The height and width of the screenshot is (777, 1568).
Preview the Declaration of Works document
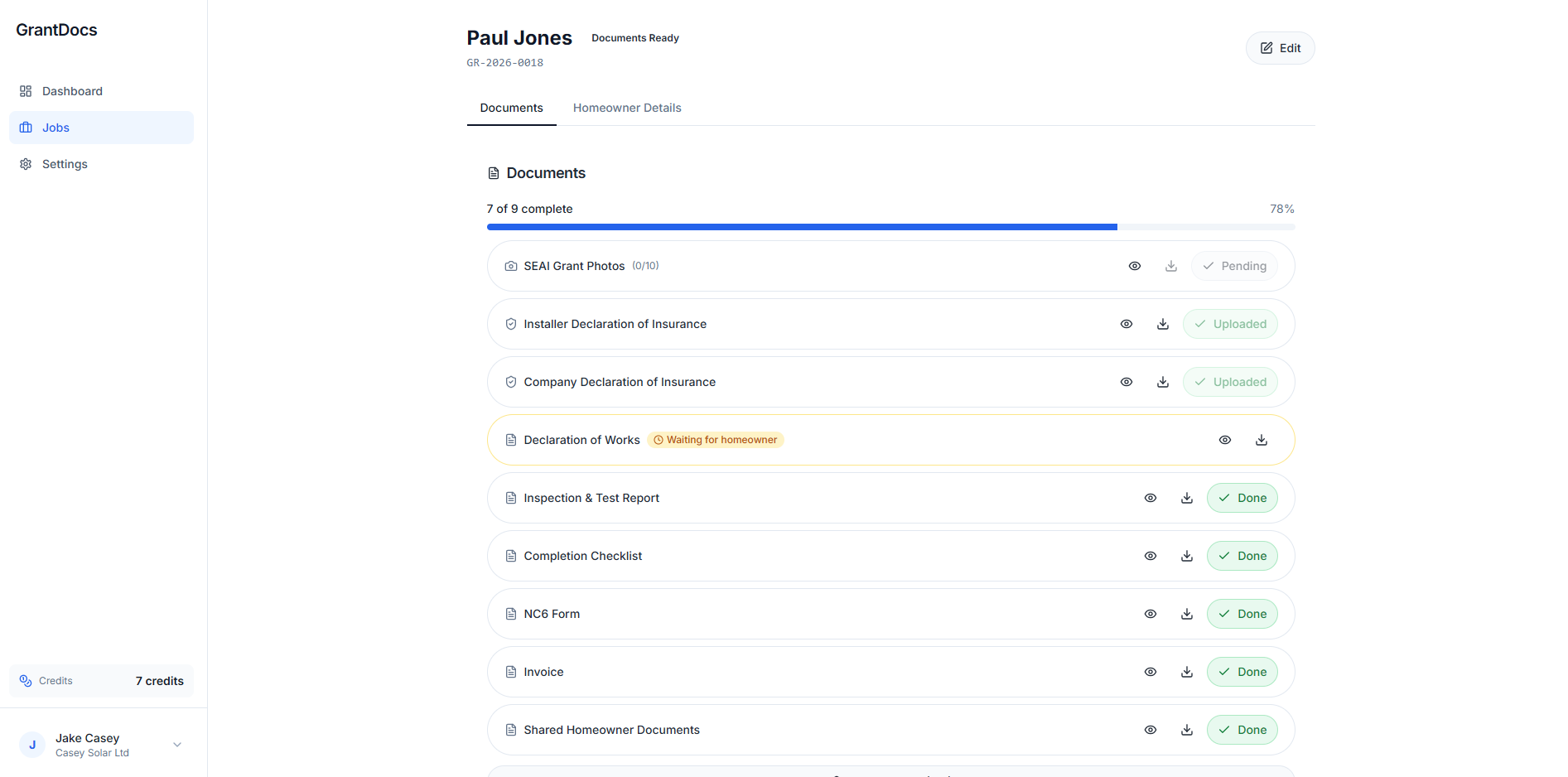[x=1225, y=440]
